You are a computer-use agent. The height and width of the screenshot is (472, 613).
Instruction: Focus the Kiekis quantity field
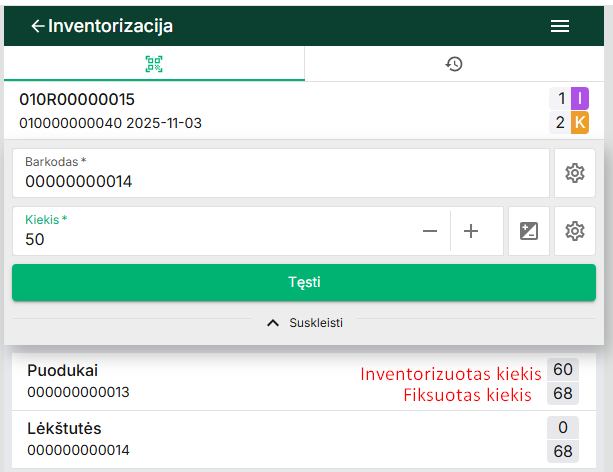pyautogui.click(x=210, y=239)
